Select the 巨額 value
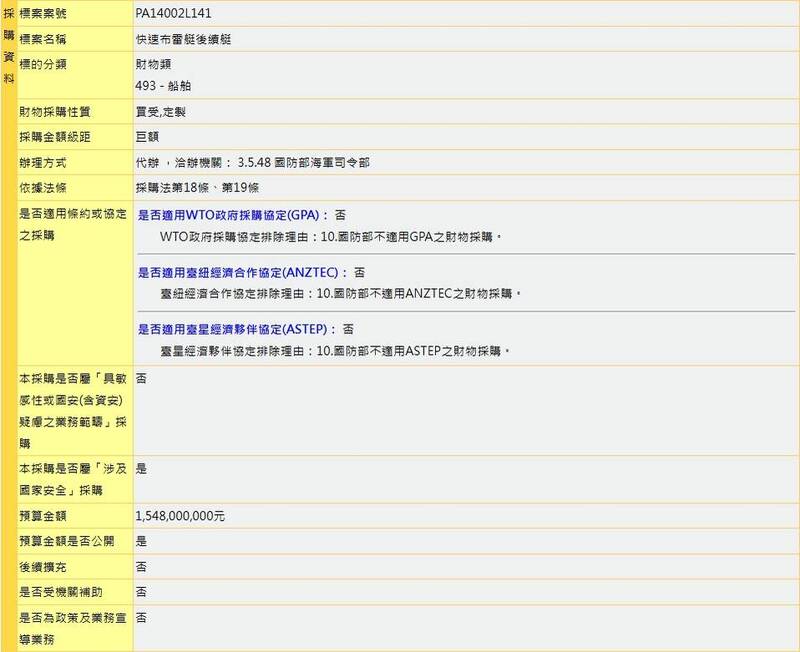Image resolution: width=800 pixels, height=652 pixels. (x=147, y=137)
